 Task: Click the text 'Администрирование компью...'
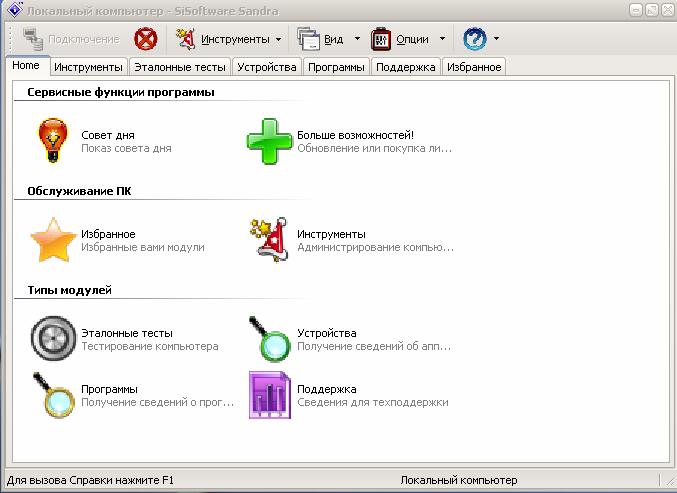pos(375,248)
